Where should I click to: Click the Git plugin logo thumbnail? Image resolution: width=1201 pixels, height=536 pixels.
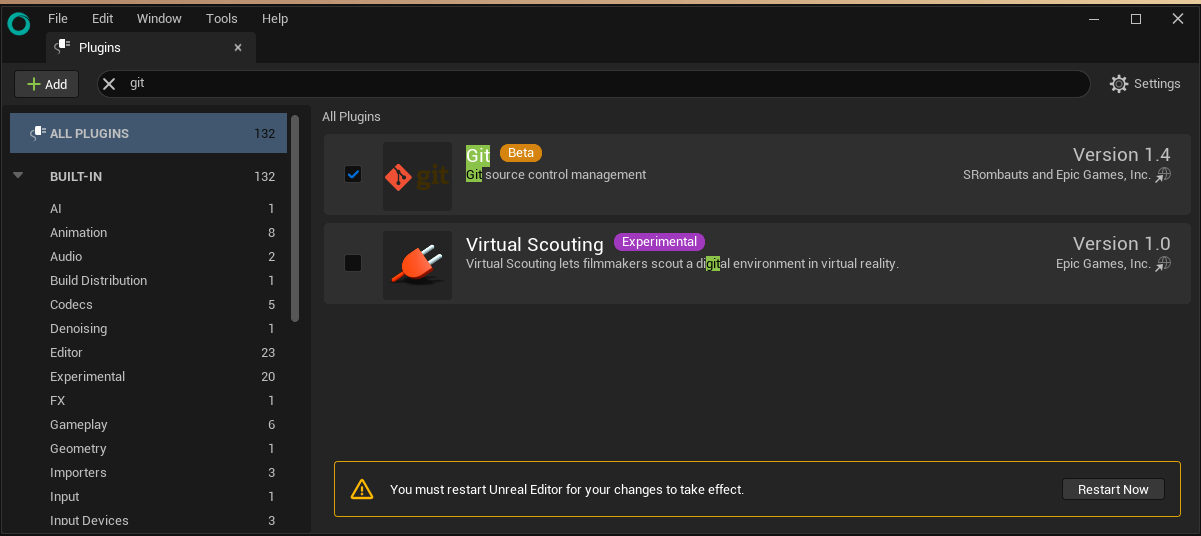(417, 177)
